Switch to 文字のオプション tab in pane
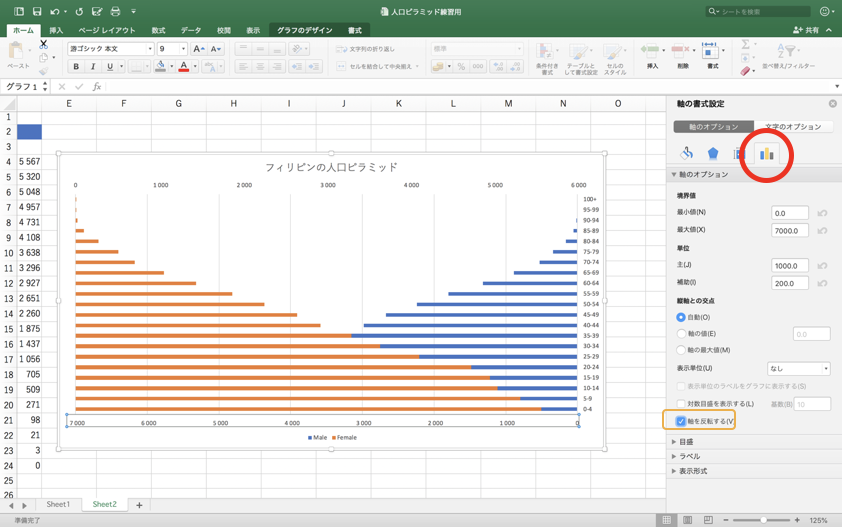 click(793, 127)
